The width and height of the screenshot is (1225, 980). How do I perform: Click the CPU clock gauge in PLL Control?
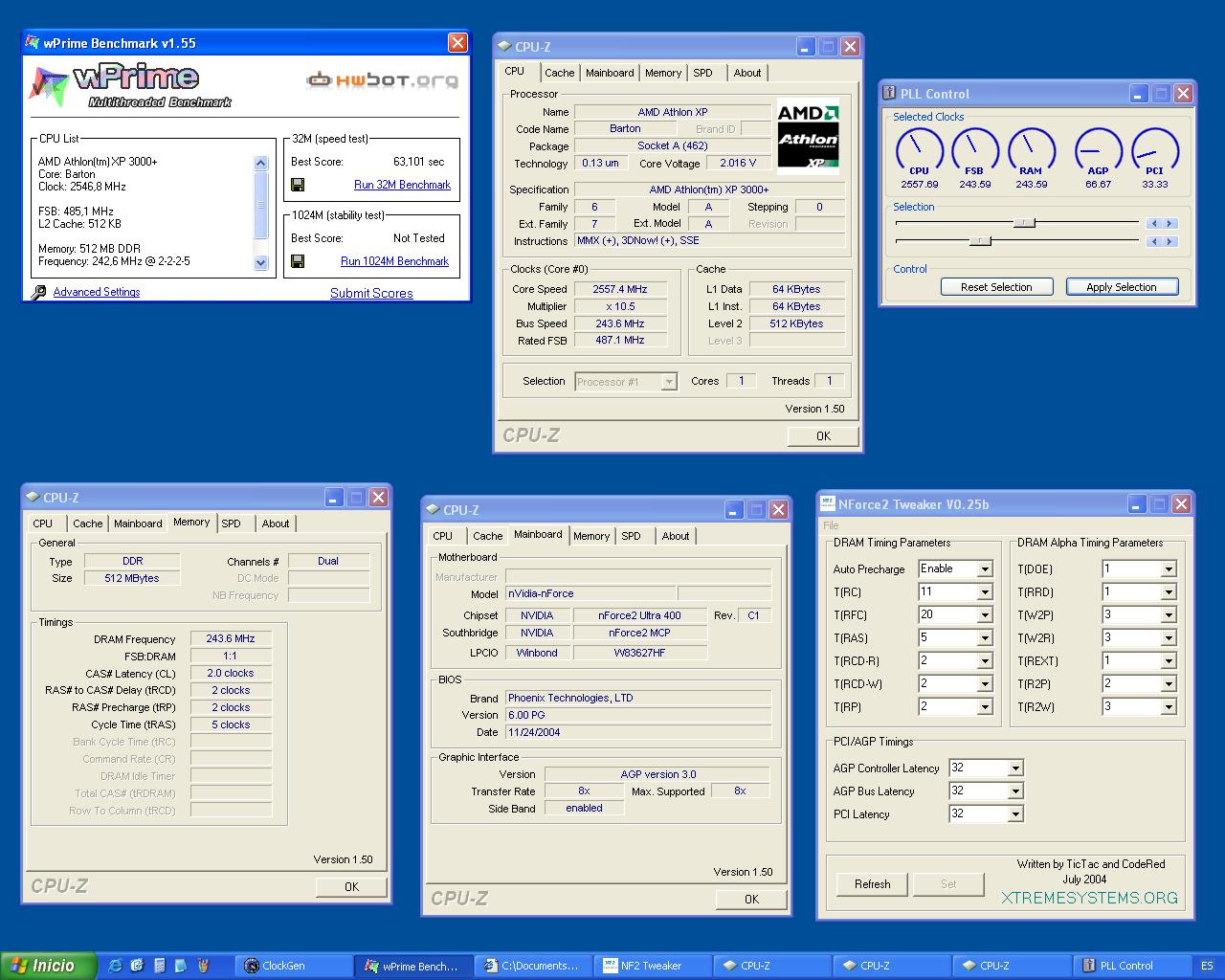(x=920, y=151)
